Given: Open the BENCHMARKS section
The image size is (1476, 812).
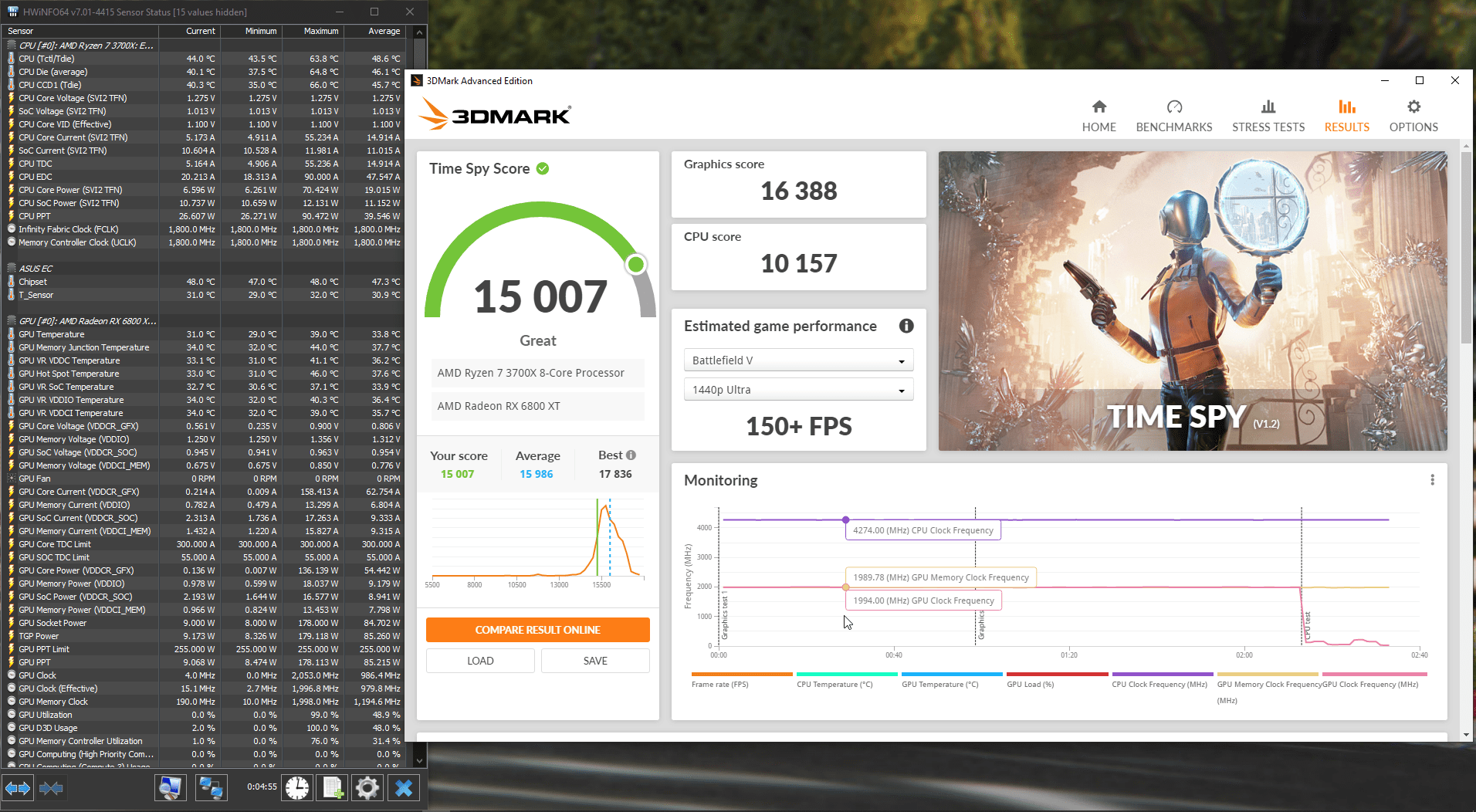Looking at the screenshot, I should click(1173, 117).
